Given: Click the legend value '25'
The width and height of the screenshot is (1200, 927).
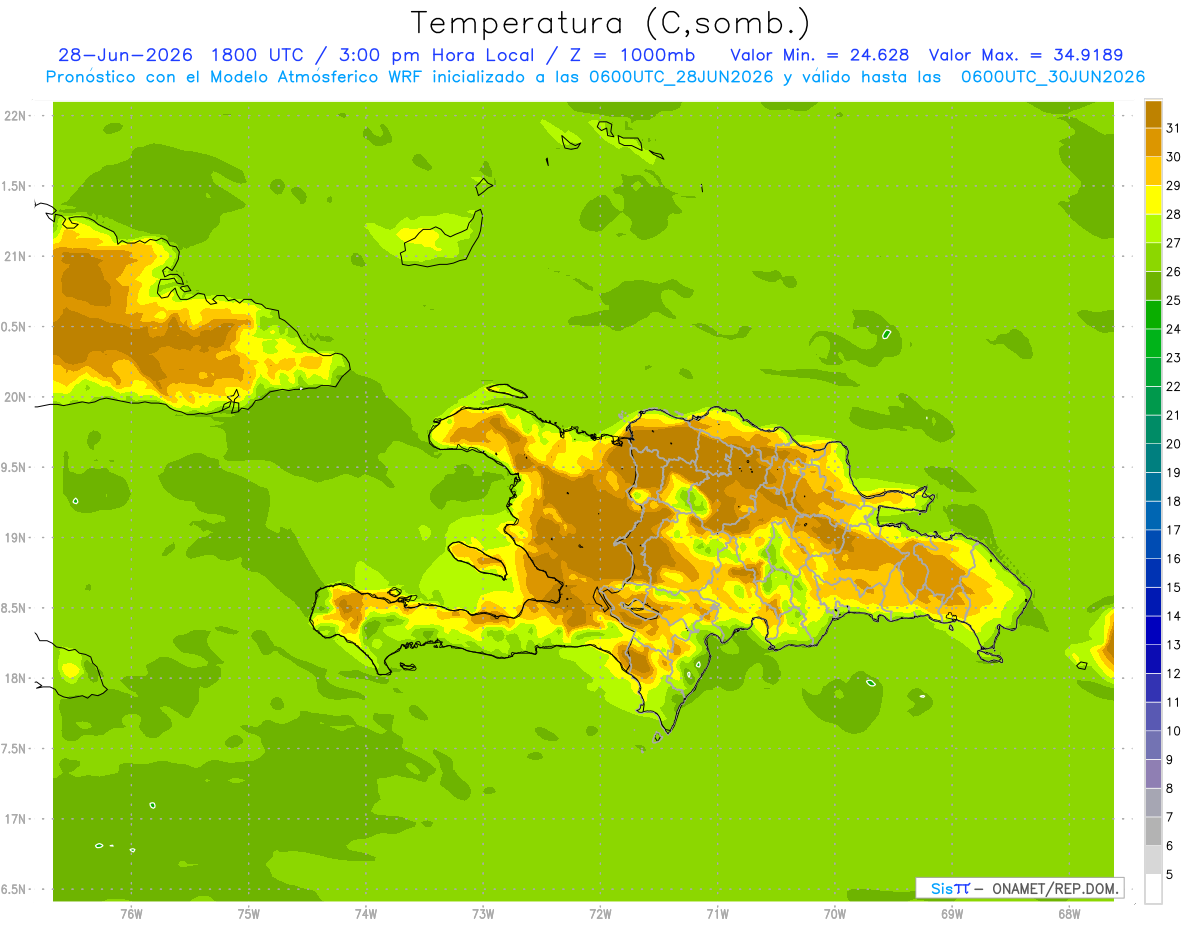Looking at the screenshot, I should [1174, 300].
